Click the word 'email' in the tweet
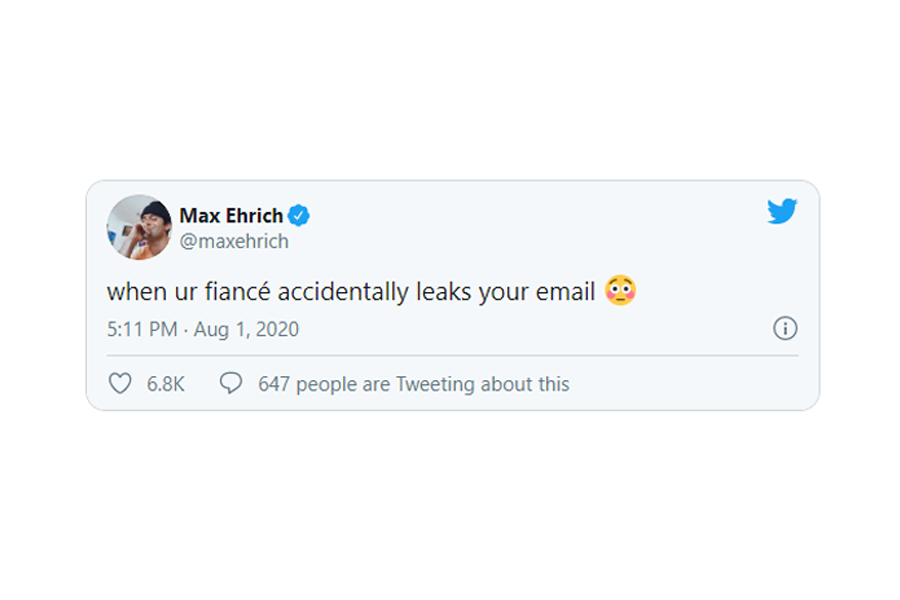 pos(565,291)
